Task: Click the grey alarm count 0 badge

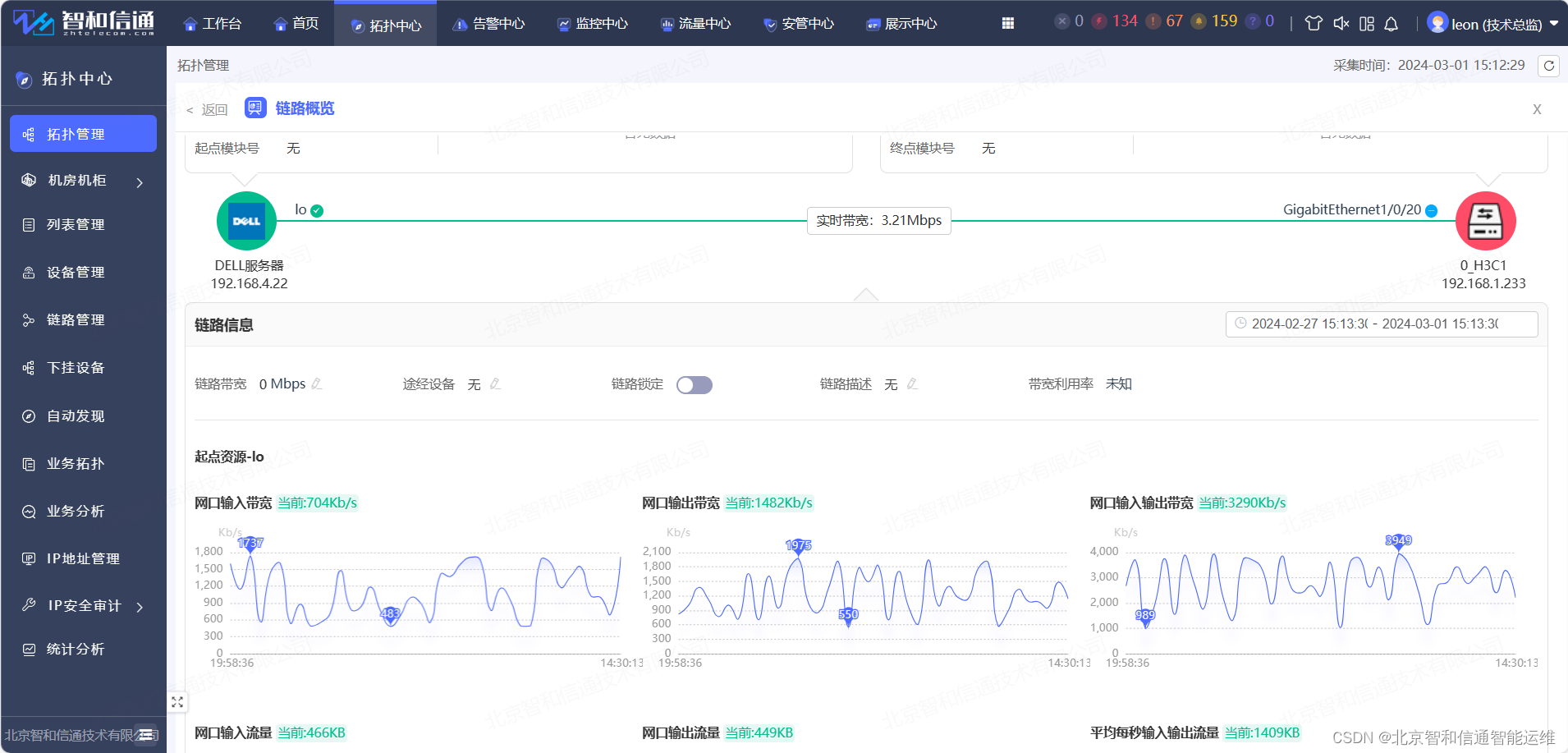Action: pyautogui.click(x=1070, y=21)
